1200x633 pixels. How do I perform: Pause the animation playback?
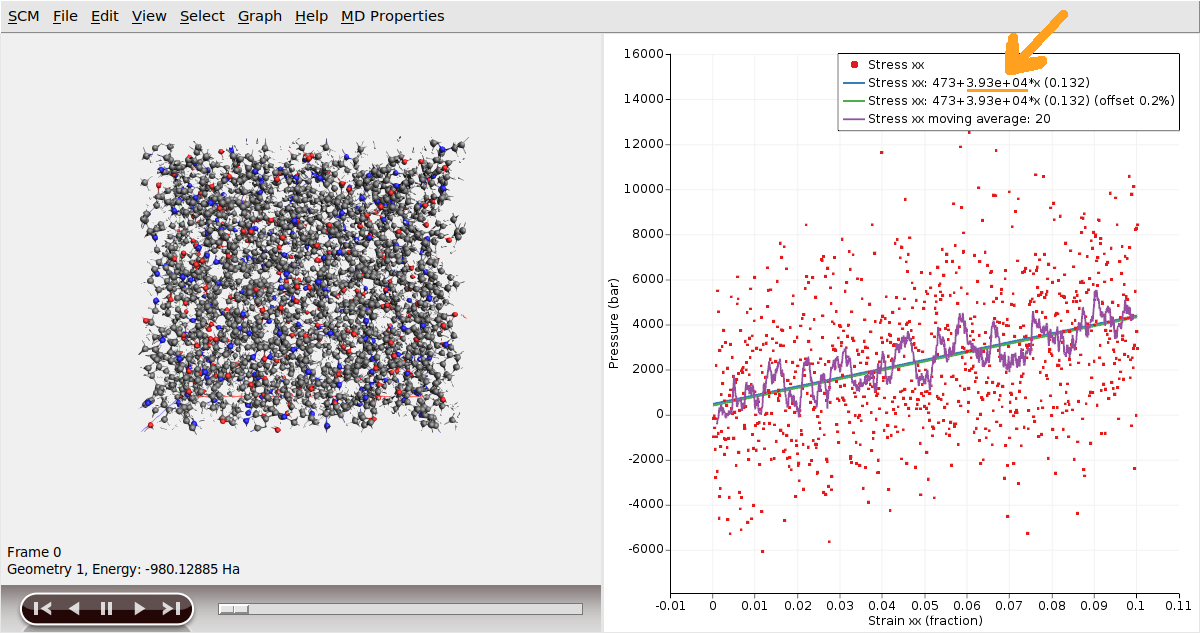click(106, 608)
